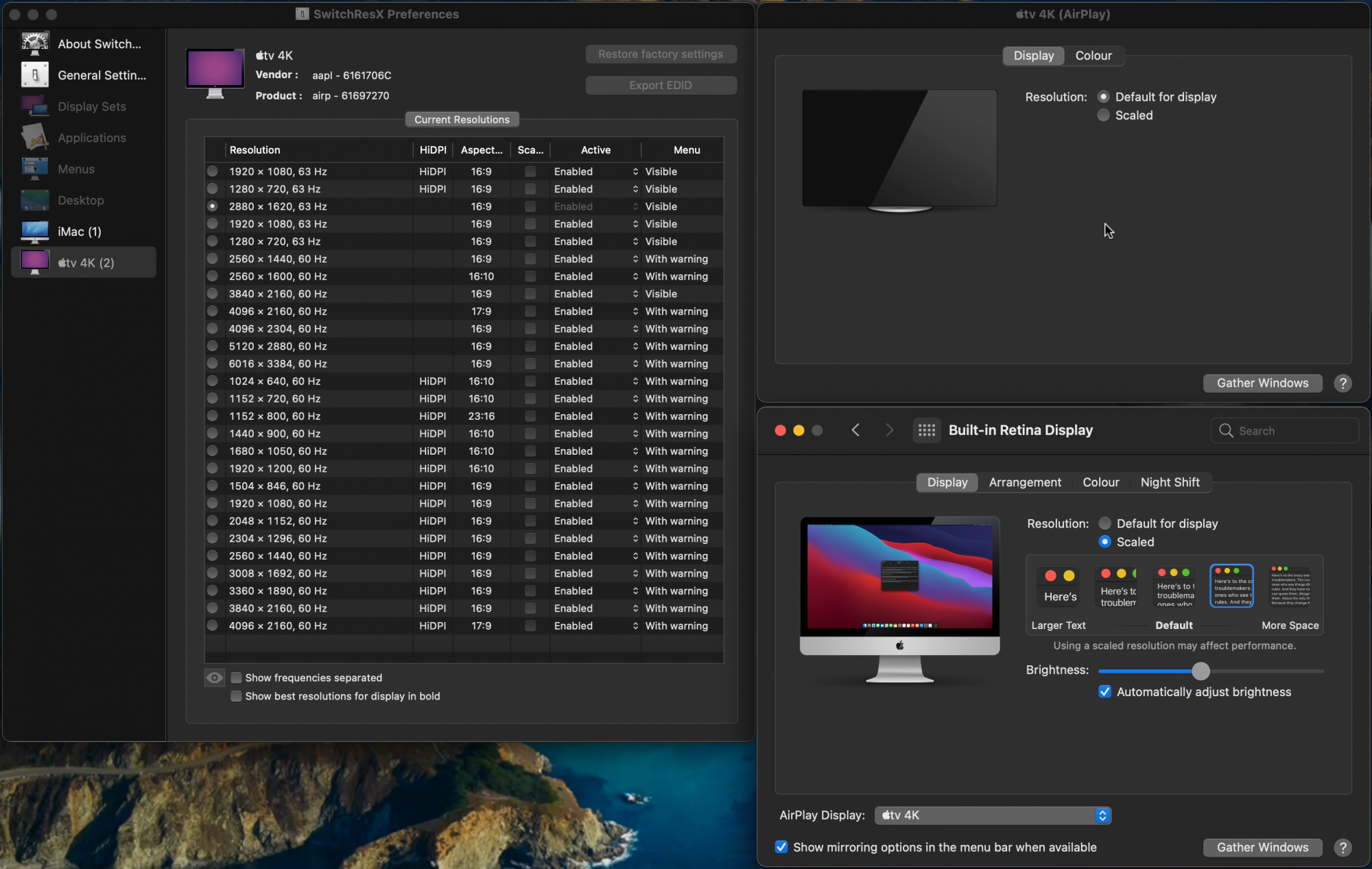Viewport: 1372px width, 869px height.
Task: Open About SwitchResX sidebar icon
Action: 35,44
